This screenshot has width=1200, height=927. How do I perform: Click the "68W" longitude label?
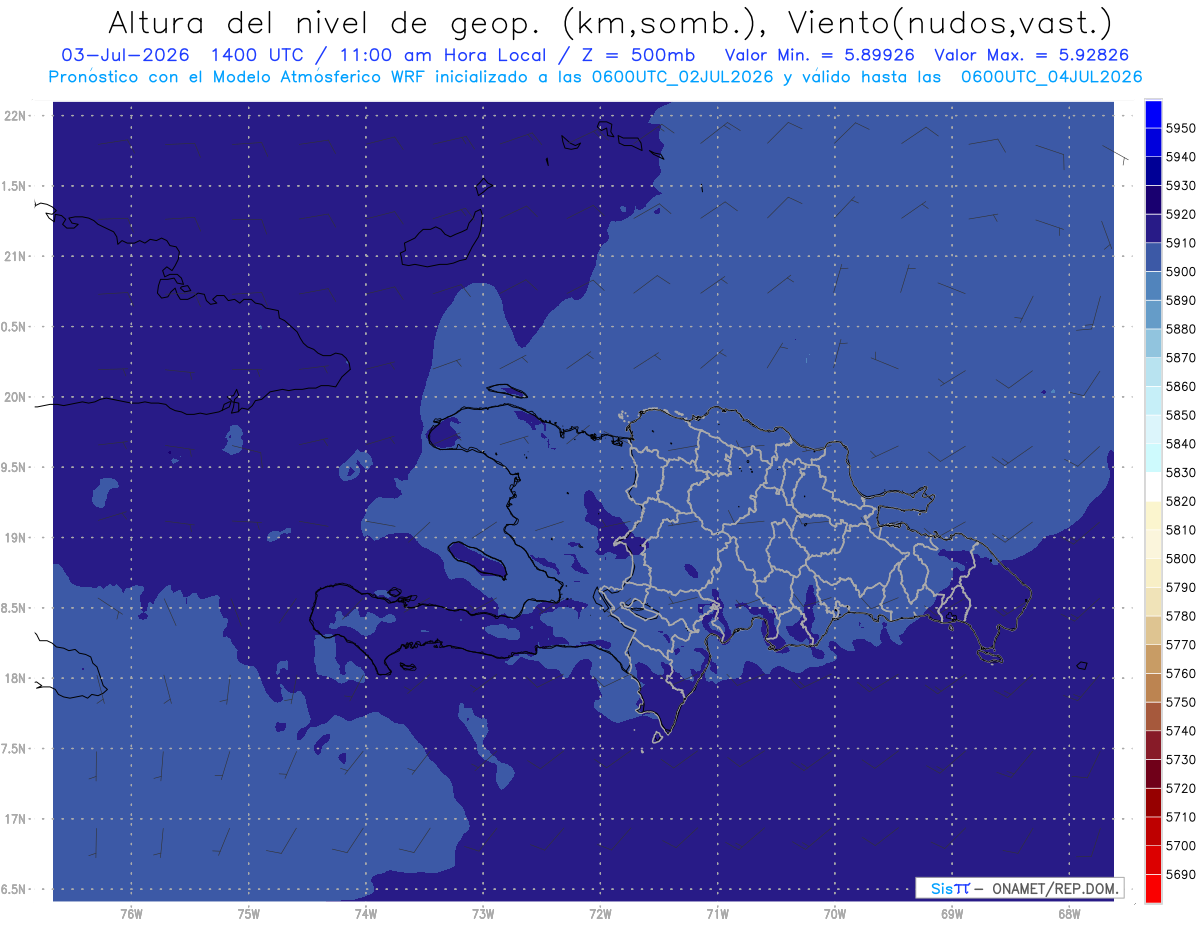(x=1069, y=913)
